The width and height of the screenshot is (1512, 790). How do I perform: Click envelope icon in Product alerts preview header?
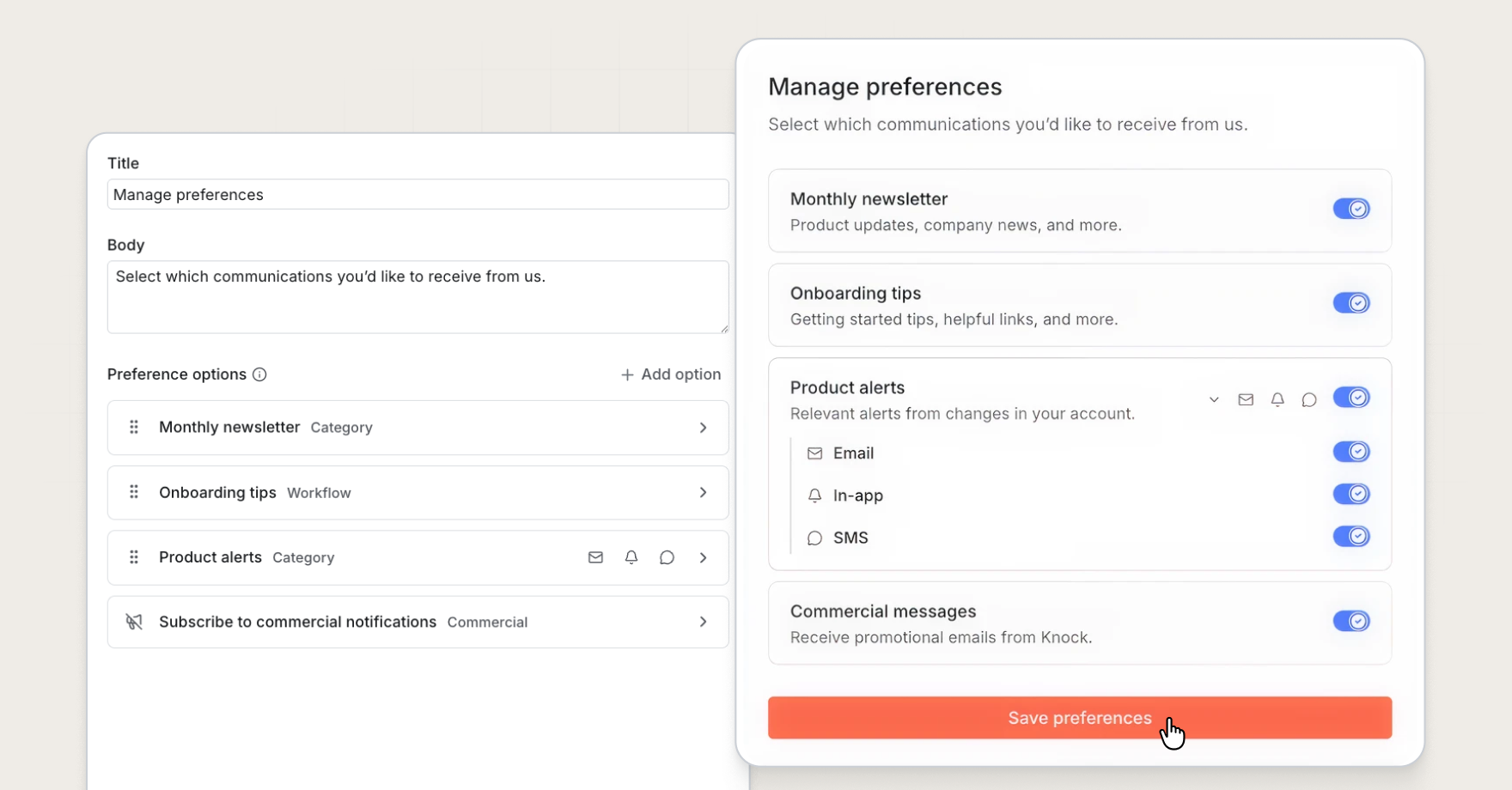pos(1246,399)
